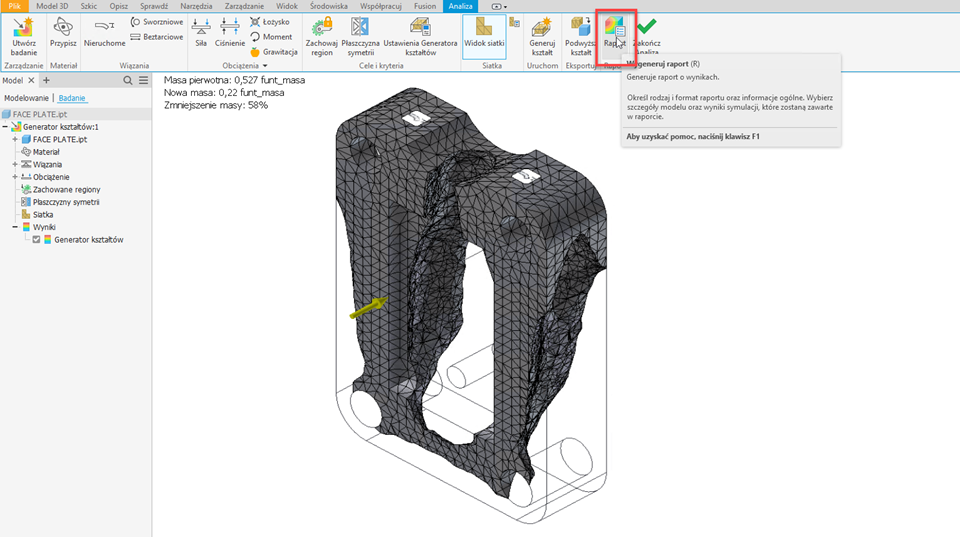The image size is (960, 537).
Task: Click yellow force arrow on model
Action: point(369,307)
